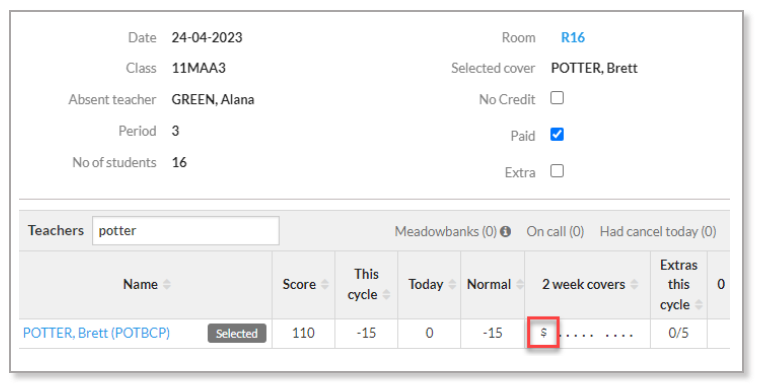Sort by This cycle column arrows
The image size is (760, 386).
(386, 294)
